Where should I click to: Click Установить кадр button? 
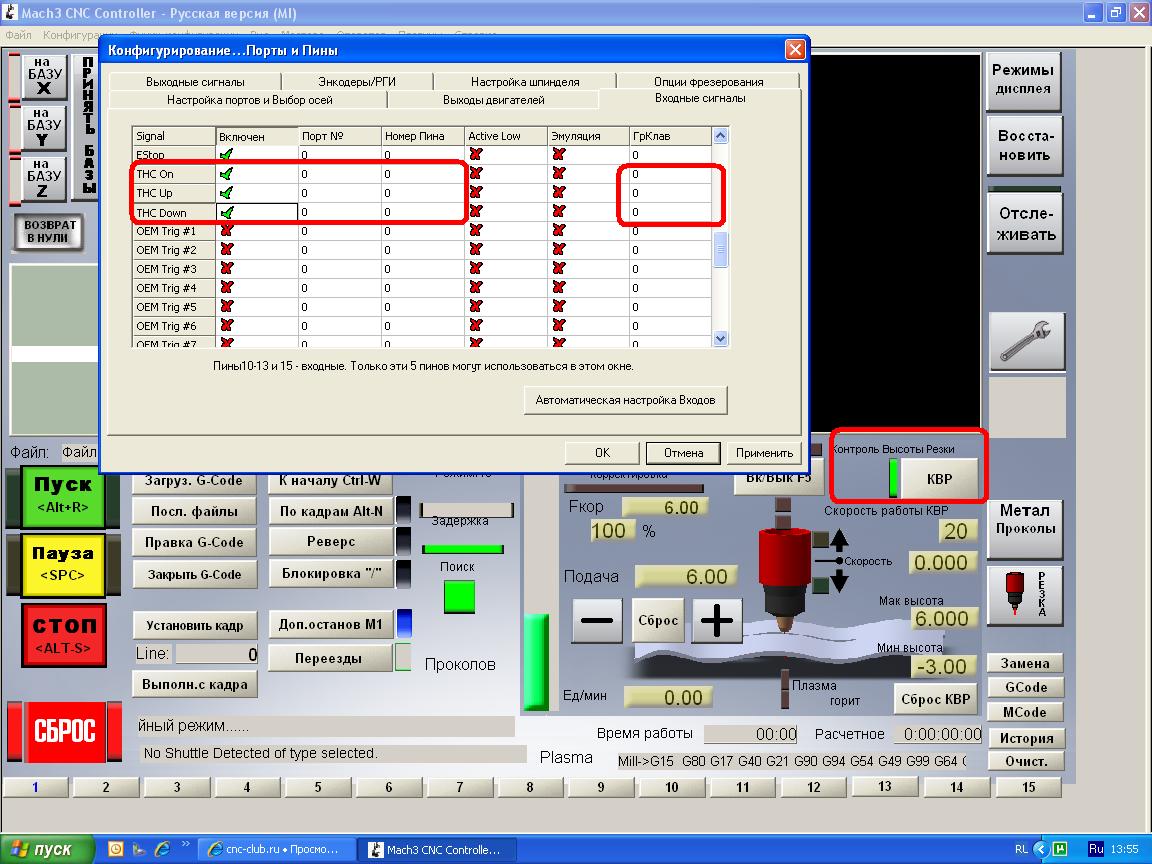[195, 625]
